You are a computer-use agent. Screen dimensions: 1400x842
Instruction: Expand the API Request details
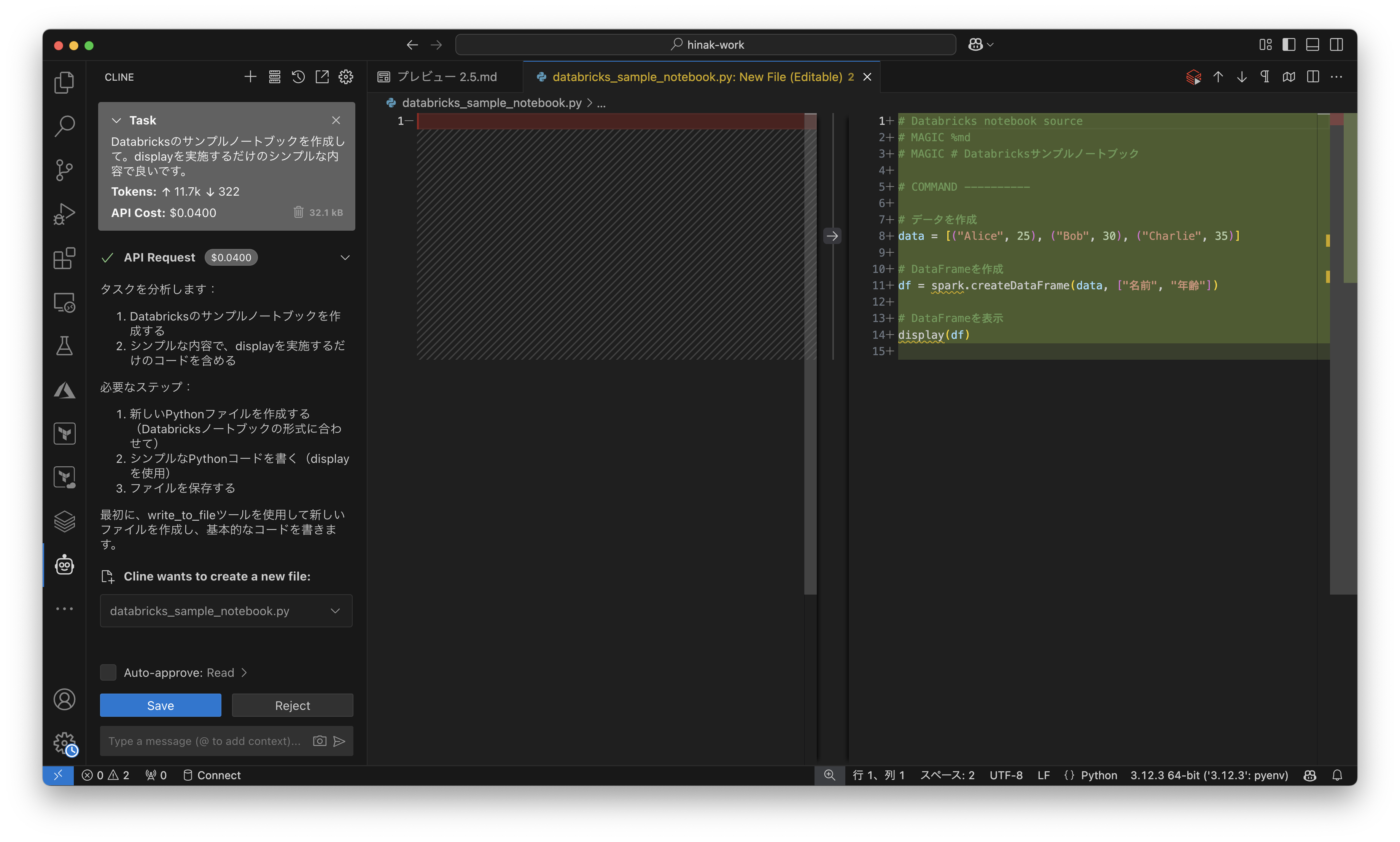(345, 257)
